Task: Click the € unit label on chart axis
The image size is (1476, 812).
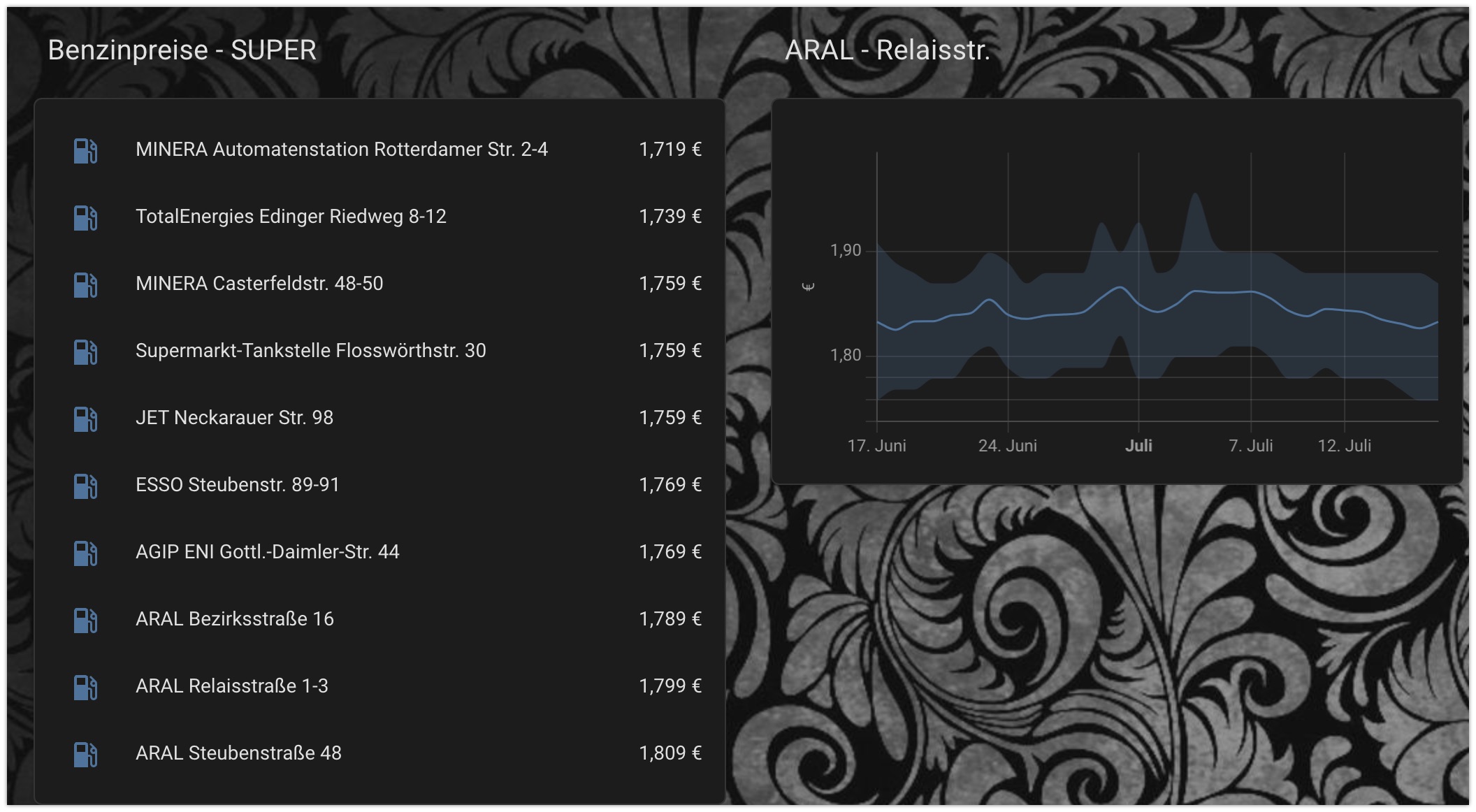Action: (x=809, y=287)
